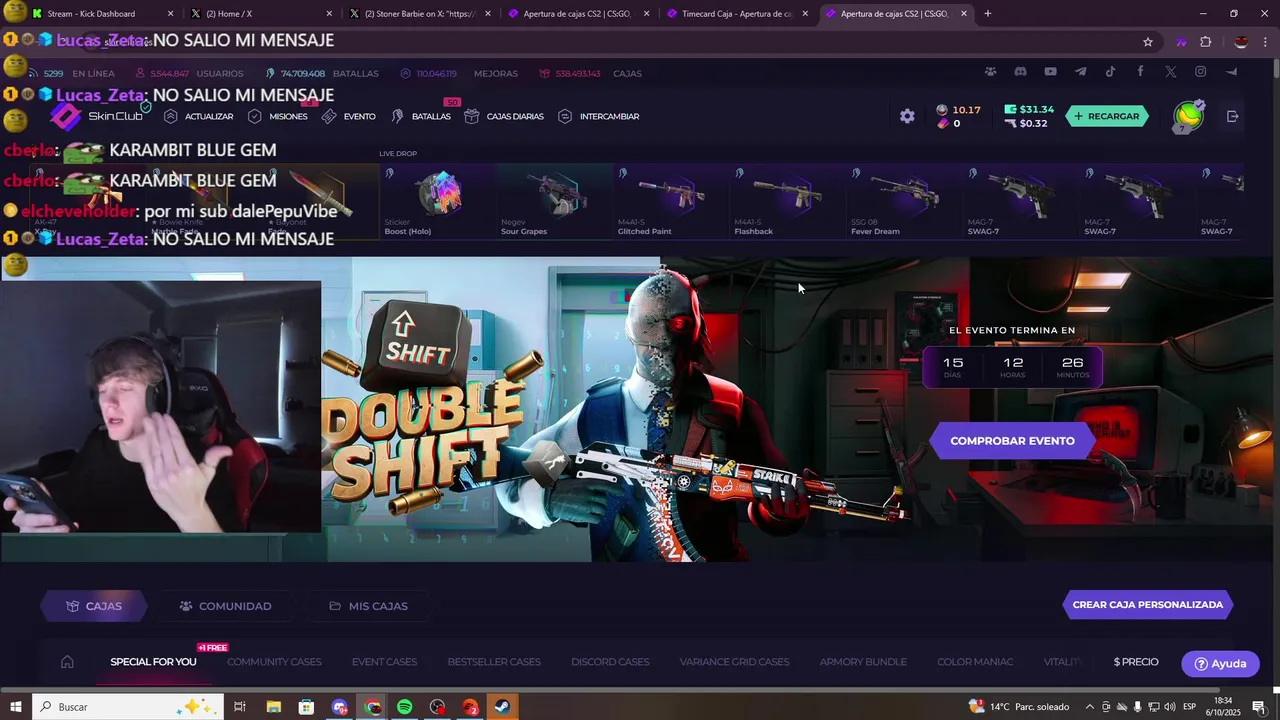Open the MISIONES menu item
Viewport: 1280px width, 720px height.
[x=277, y=116]
